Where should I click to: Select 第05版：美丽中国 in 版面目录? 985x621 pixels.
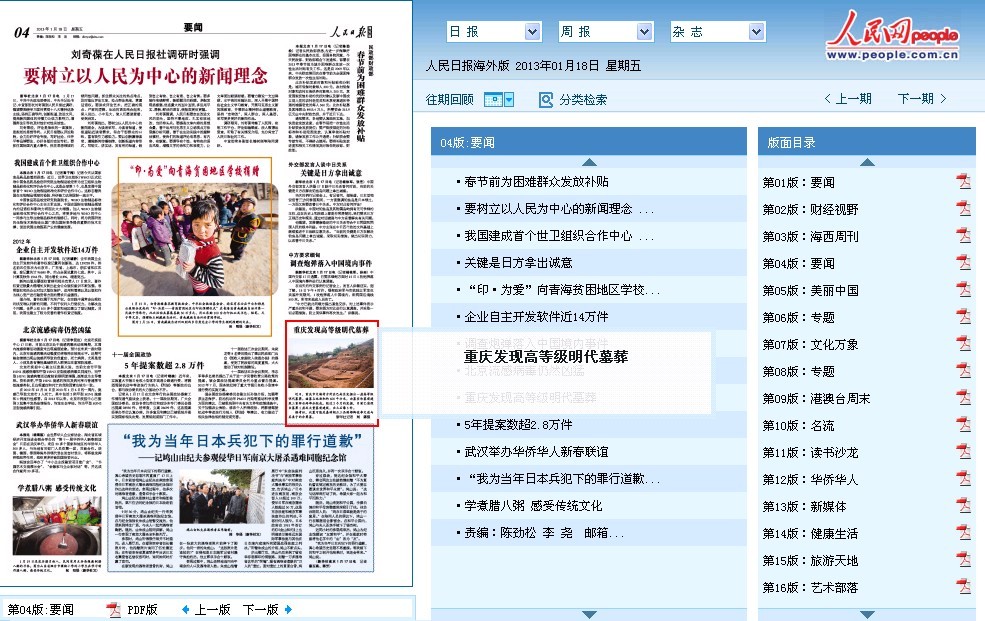click(x=810, y=290)
